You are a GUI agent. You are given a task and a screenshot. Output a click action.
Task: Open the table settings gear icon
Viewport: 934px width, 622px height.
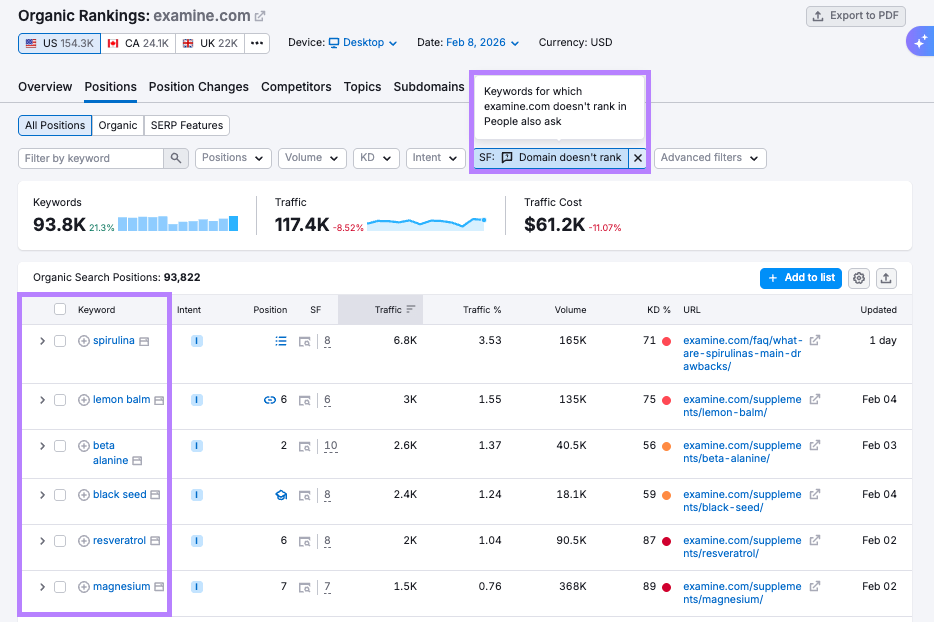click(859, 278)
